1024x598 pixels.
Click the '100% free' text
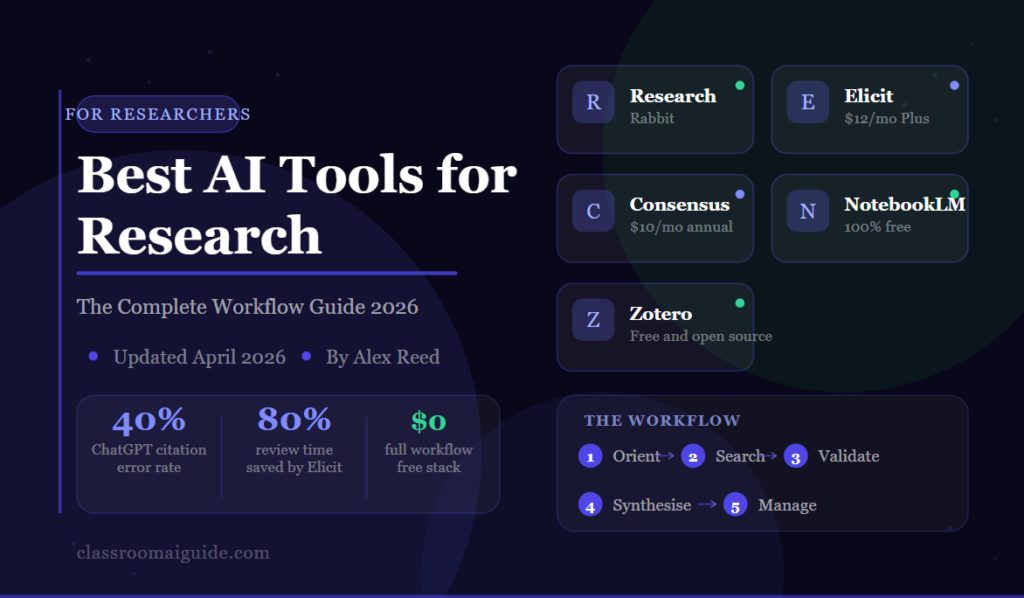point(877,227)
